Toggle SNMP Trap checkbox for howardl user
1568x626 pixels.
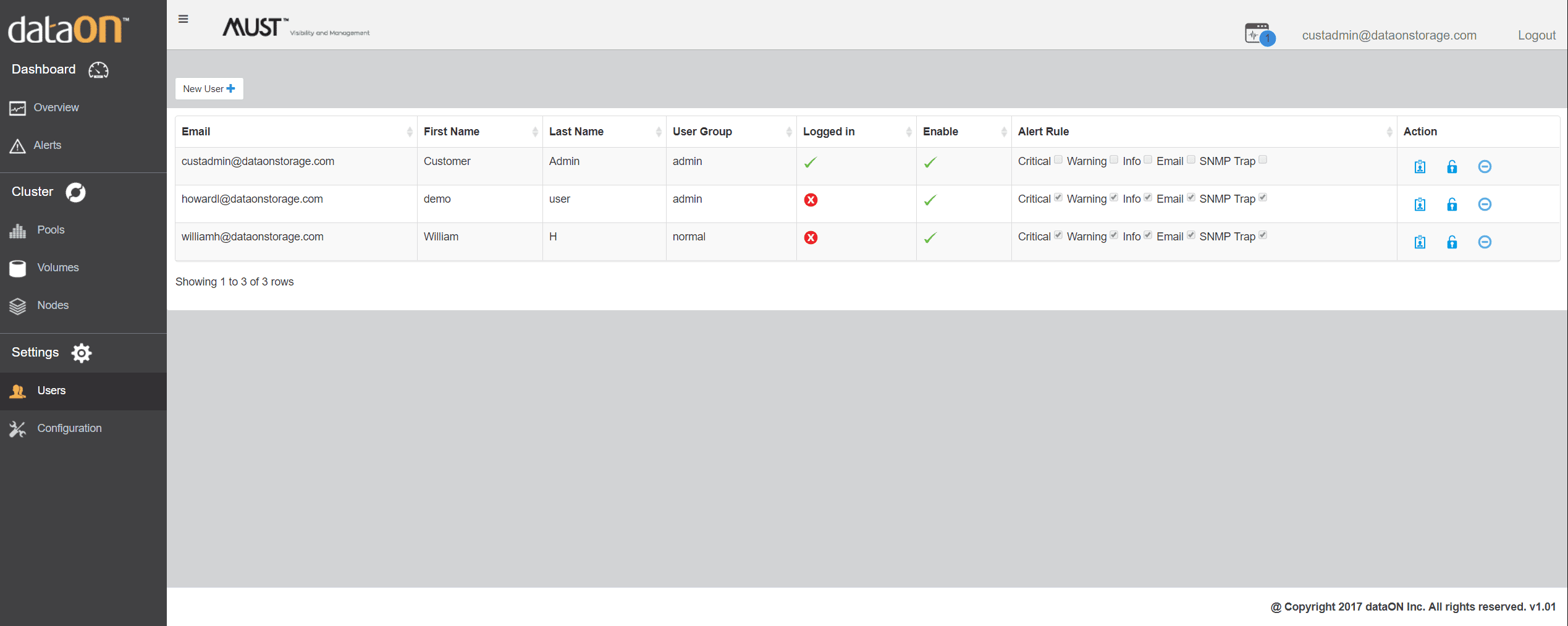pos(1263,197)
